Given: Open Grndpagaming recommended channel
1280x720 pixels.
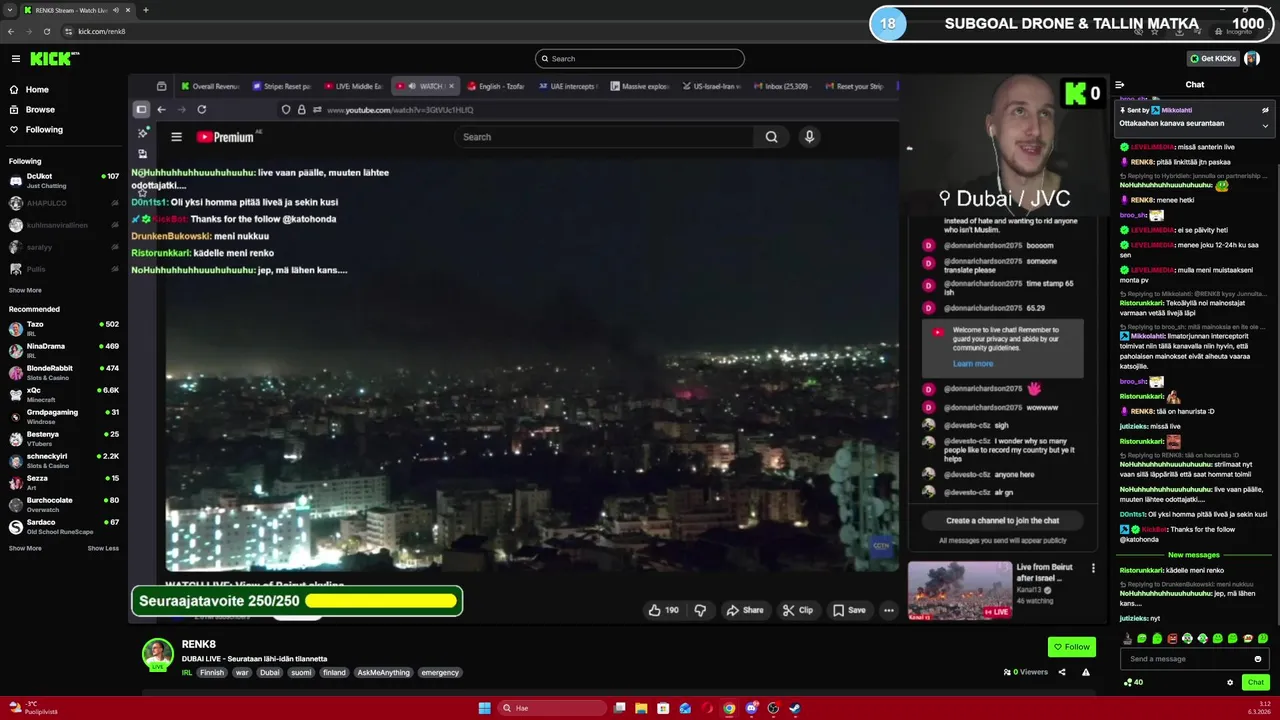Looking at the screenshot, I should click(x=64, y=417).
